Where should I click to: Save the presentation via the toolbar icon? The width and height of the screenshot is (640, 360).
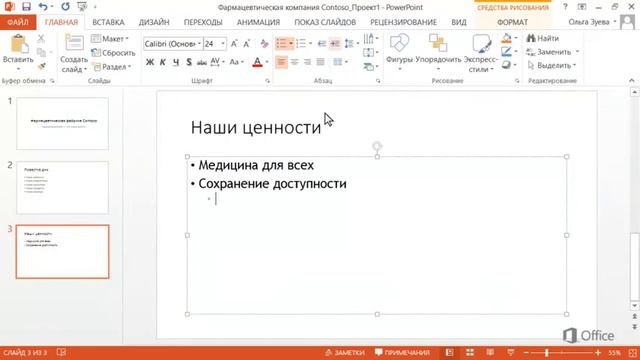coord(27,7)
